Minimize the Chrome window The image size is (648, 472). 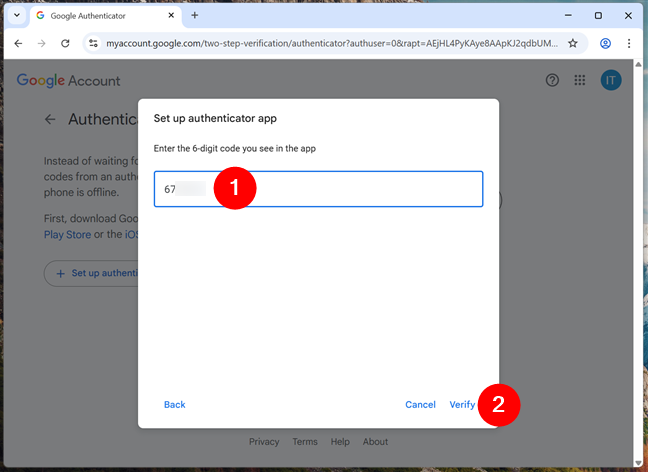pyautogui.click(x=569, y=15)
